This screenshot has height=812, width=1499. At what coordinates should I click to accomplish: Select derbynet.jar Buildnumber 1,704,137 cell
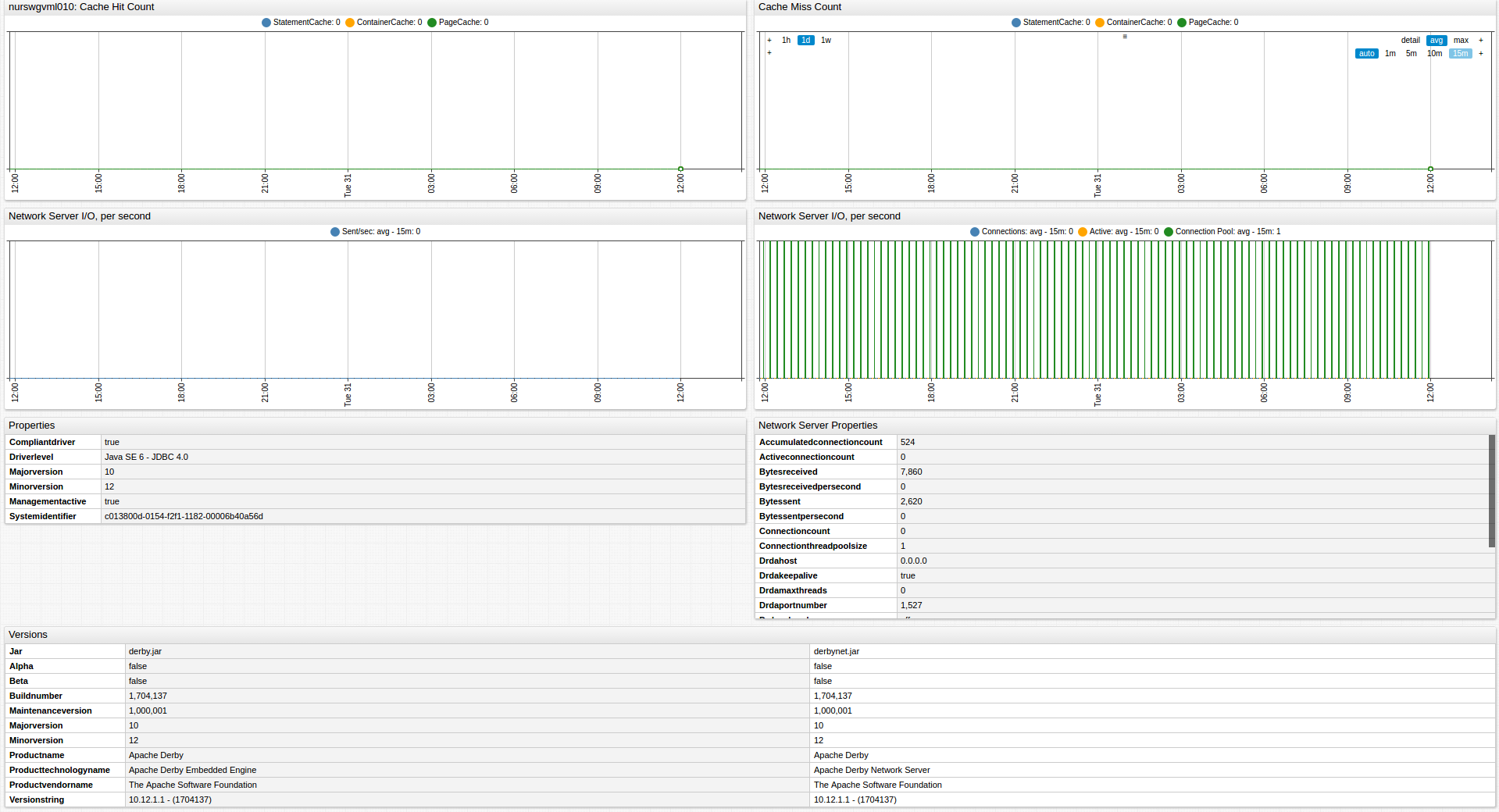pyautogui.click(x=1152, y=696)
